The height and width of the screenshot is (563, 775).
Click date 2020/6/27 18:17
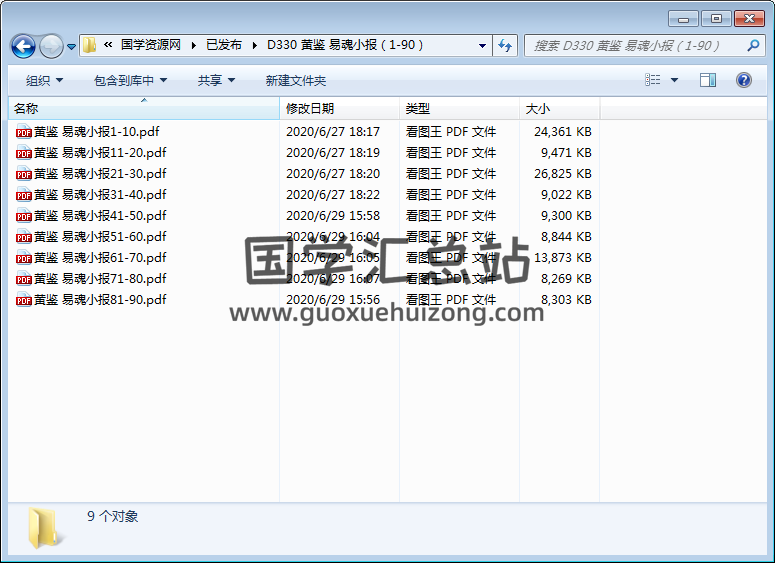click(333, 131)
